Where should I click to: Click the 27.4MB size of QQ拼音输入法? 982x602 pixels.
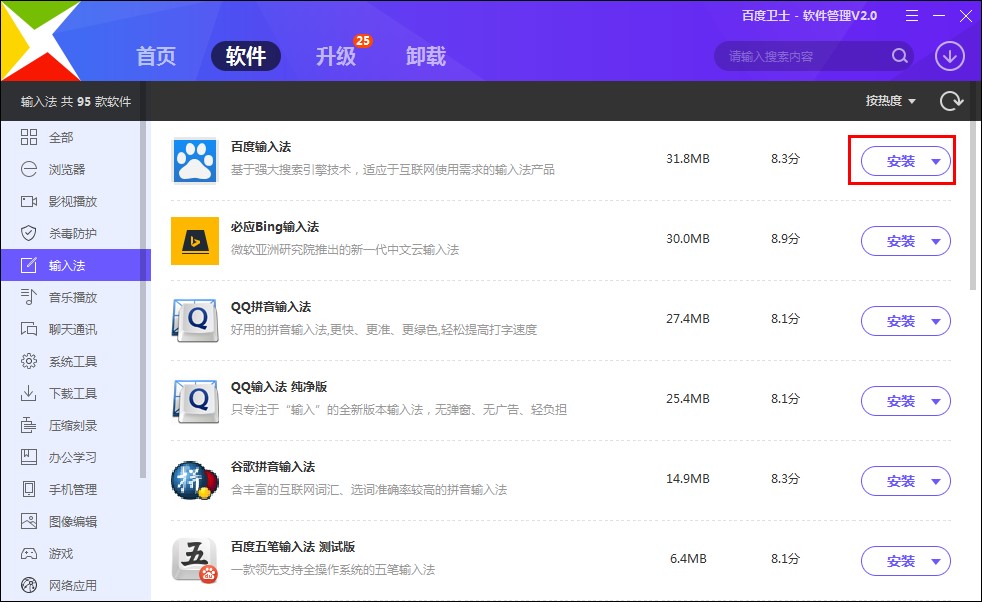(688, 319)
